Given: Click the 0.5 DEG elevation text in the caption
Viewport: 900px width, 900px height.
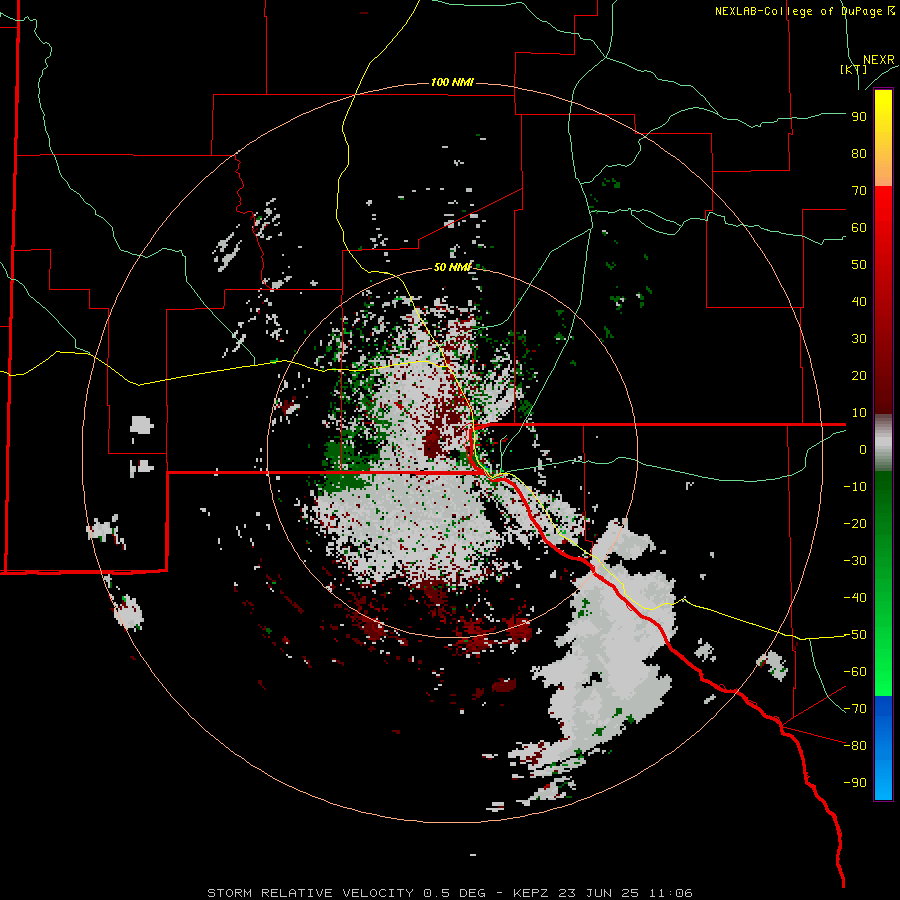Looking at the screenshot, I should pyautogui.click(x=455, y=893).
